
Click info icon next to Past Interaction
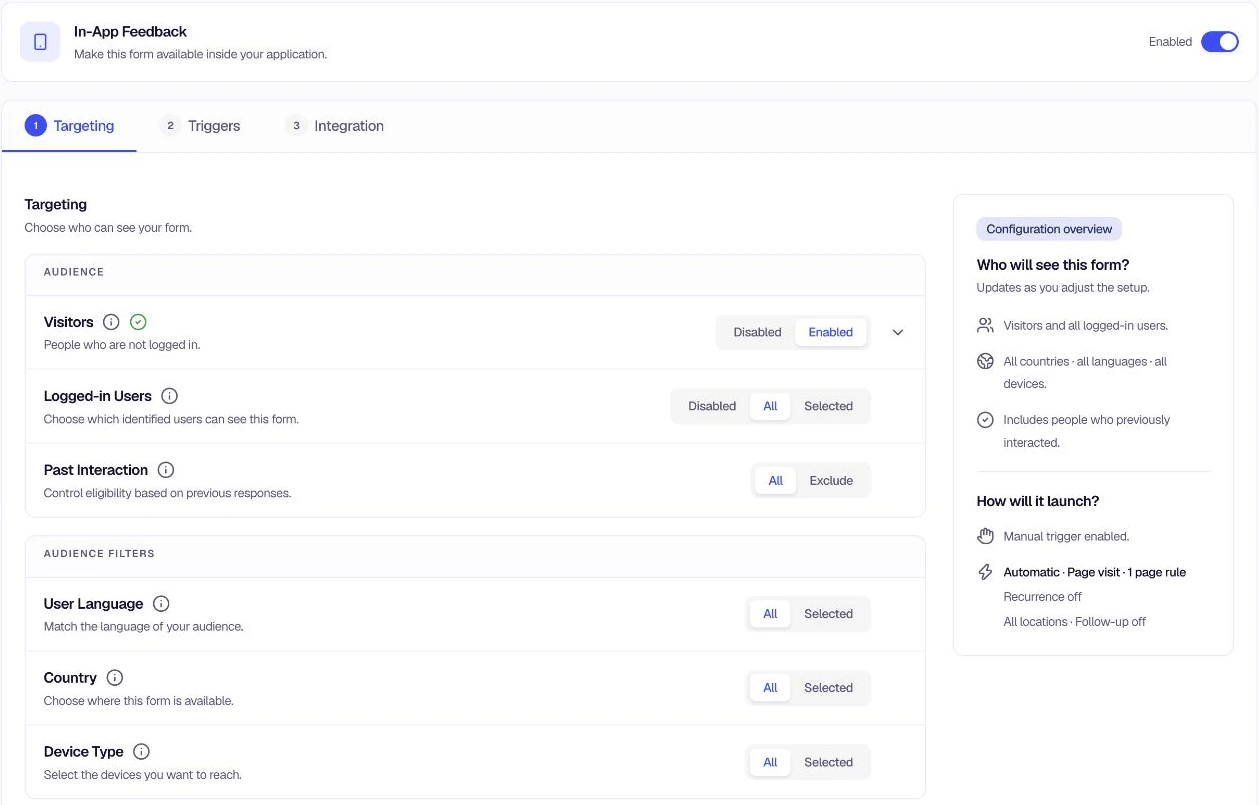[166, 470]
